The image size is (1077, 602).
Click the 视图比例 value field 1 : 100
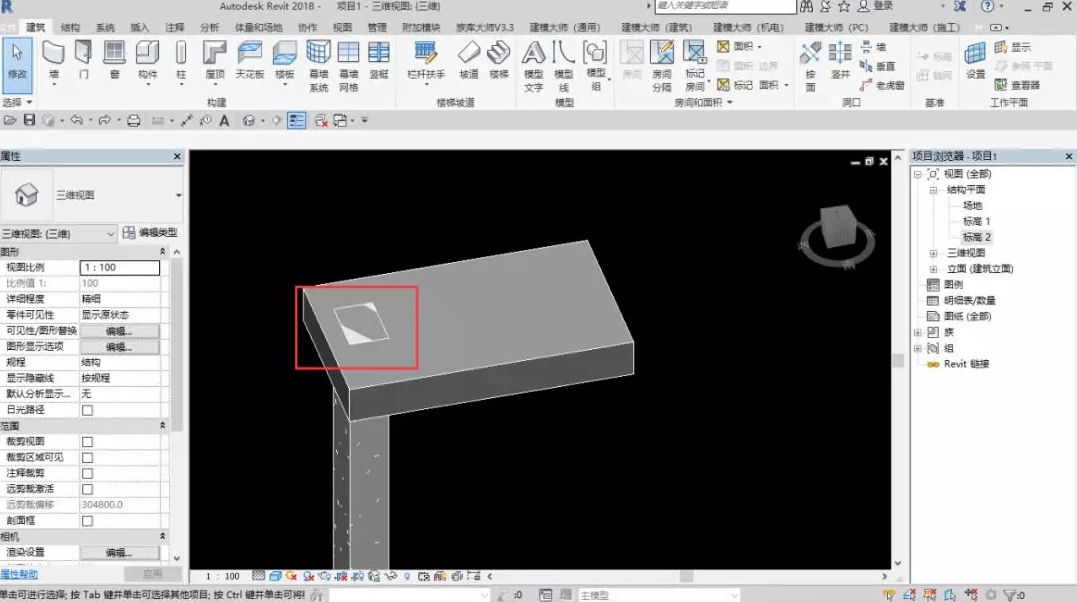(x=119, y=268)
